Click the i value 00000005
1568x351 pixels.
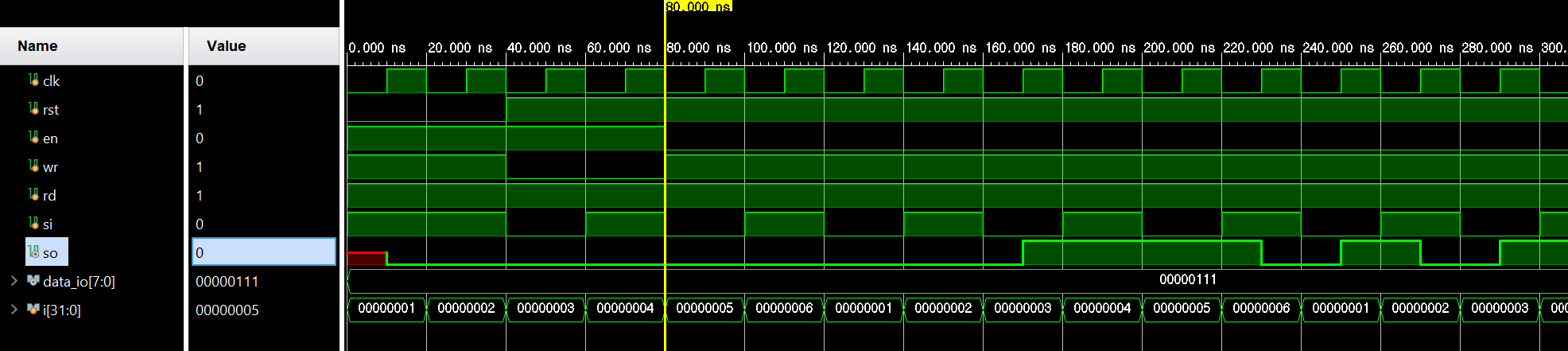coord(227,310)
